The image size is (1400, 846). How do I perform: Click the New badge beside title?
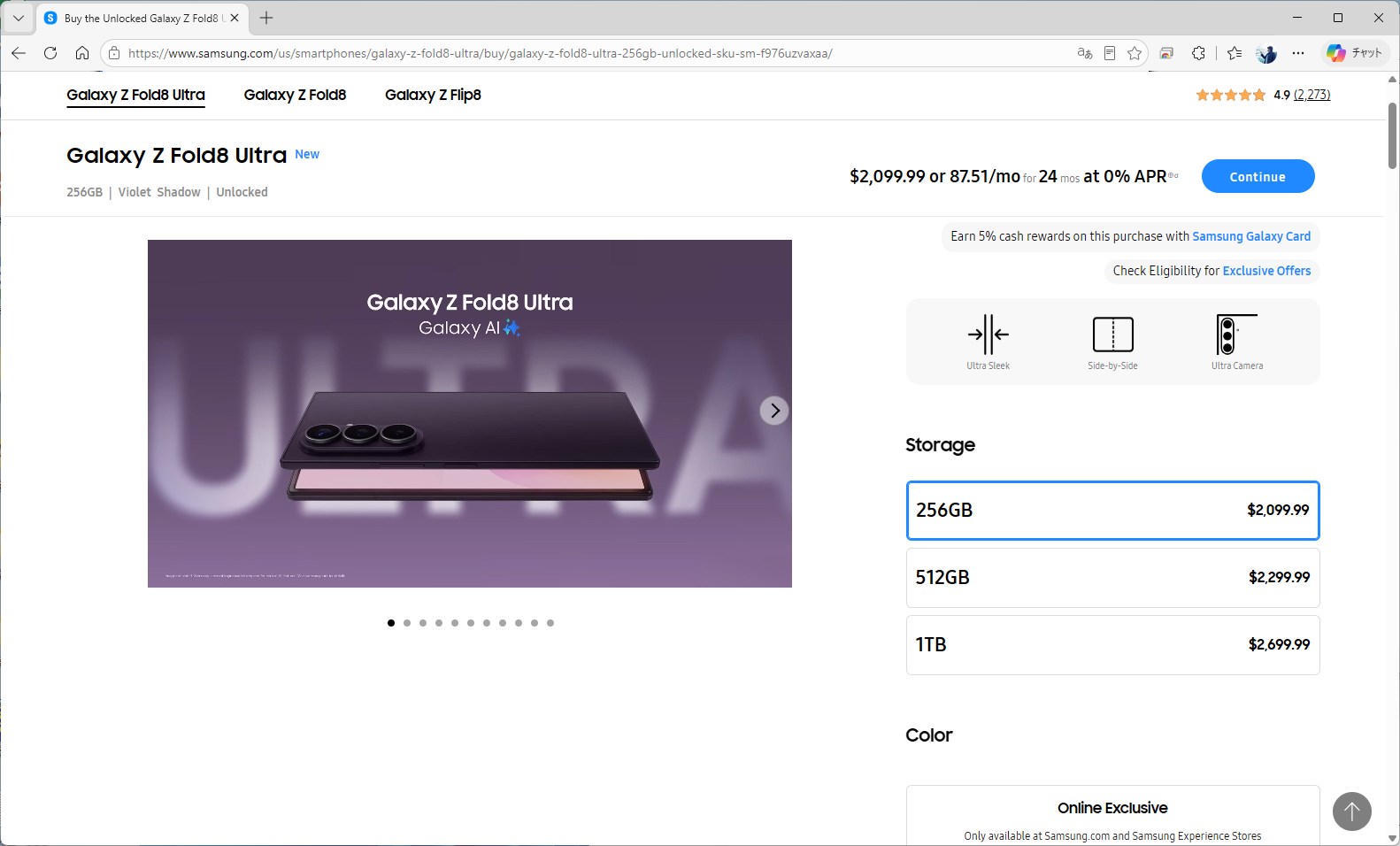tap(307, 154)
